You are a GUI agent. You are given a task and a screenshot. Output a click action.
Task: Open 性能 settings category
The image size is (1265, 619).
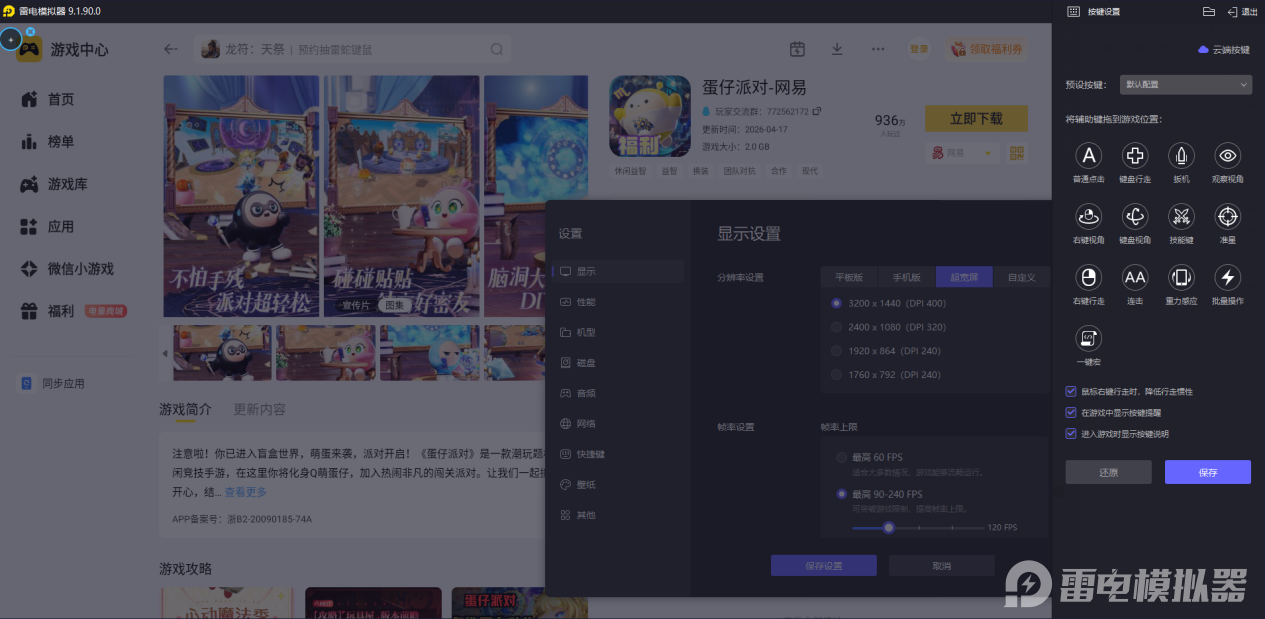point(618,302)
